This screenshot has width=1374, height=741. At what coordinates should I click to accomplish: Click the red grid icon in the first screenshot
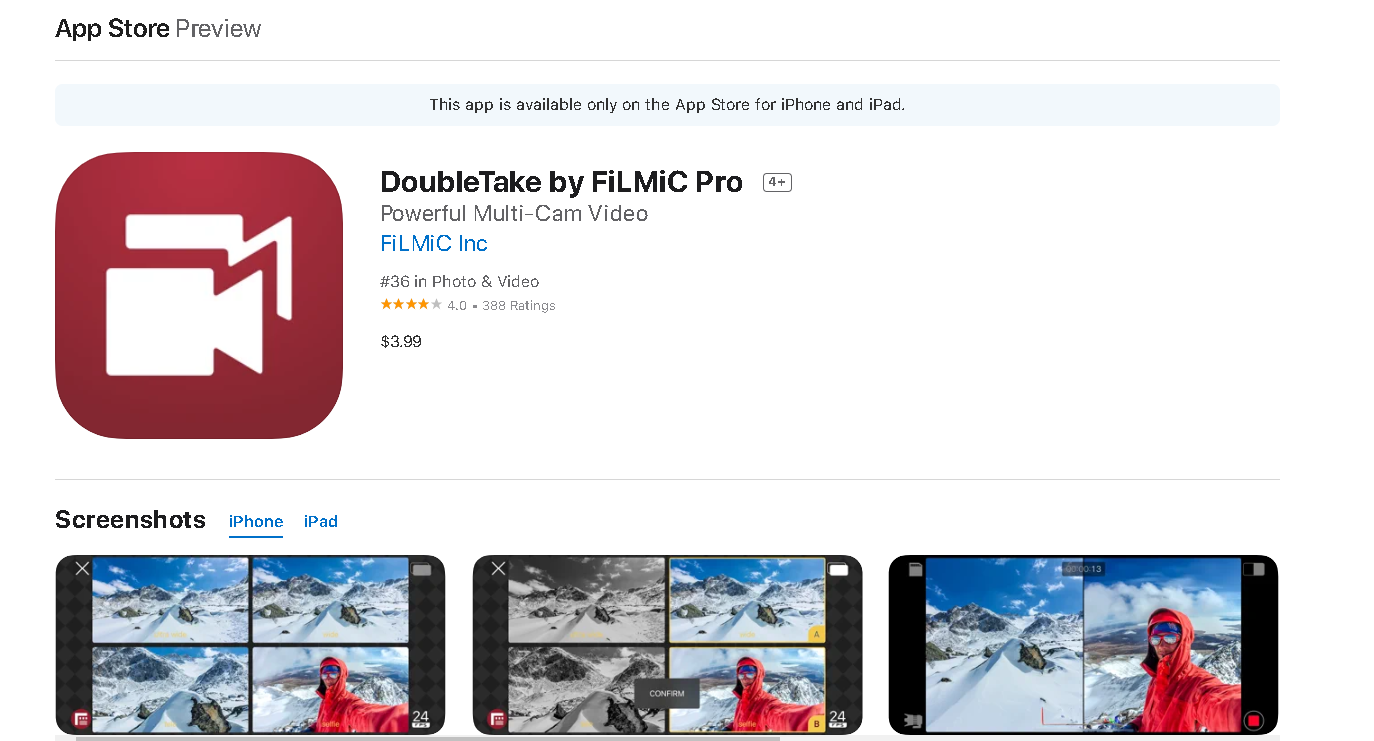click(79, 719)
